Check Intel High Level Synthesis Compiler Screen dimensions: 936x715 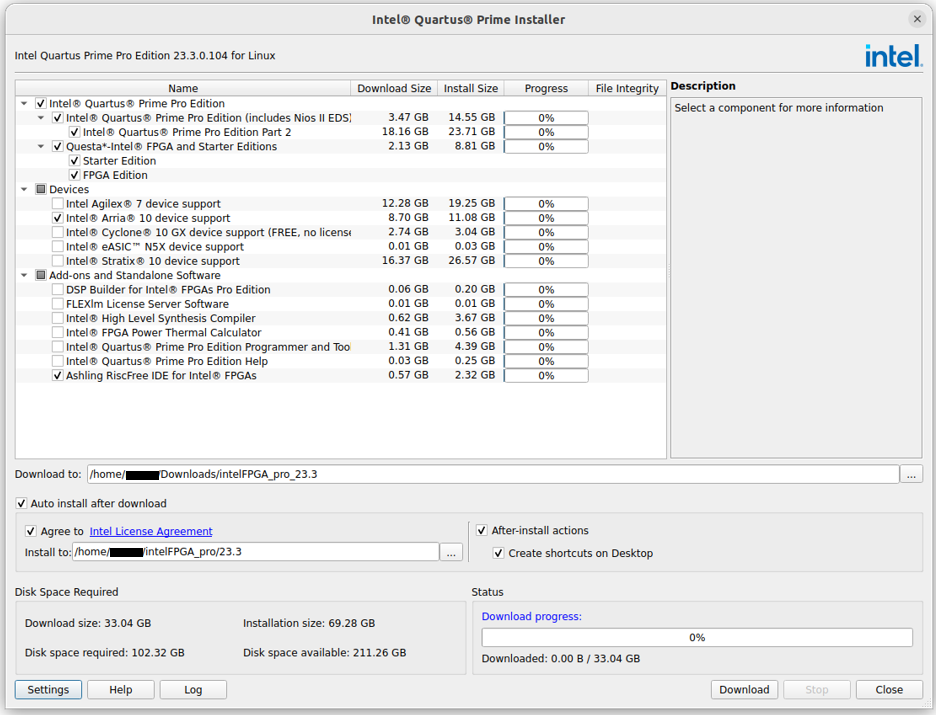click(57, 318)
